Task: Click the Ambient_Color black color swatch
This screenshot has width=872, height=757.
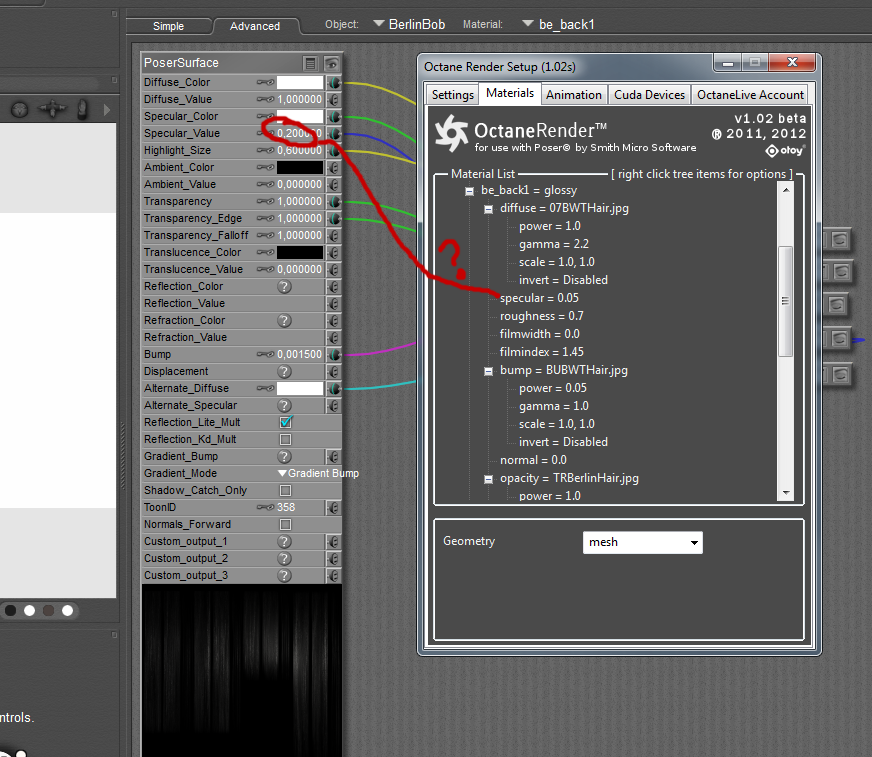Action: (x=300, y=167)
